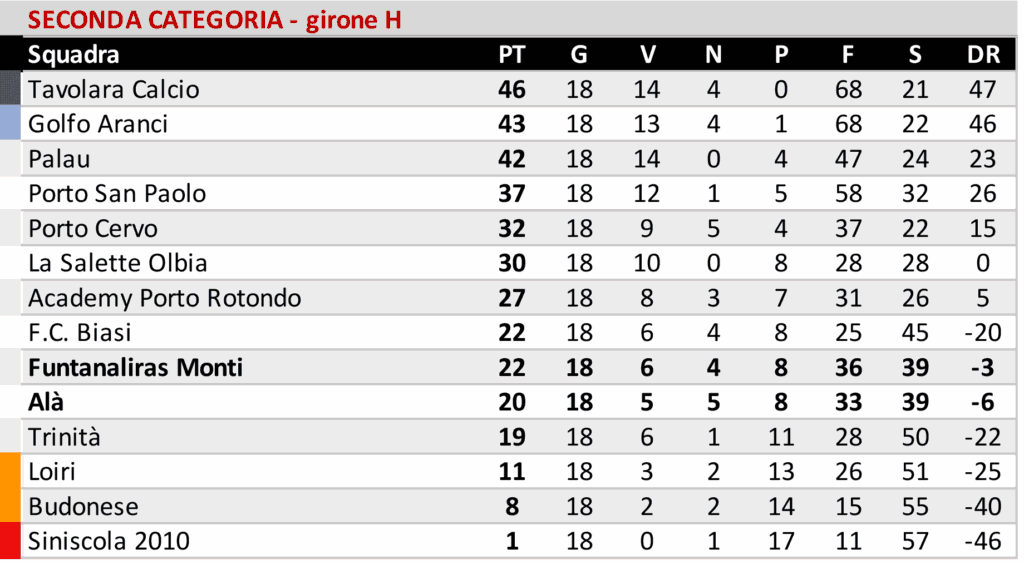Image resolution: width=1024 pixels, height=564 pixels.
Task: Click the Siniscola 2010 team name
Action: [x=109, y=542]
